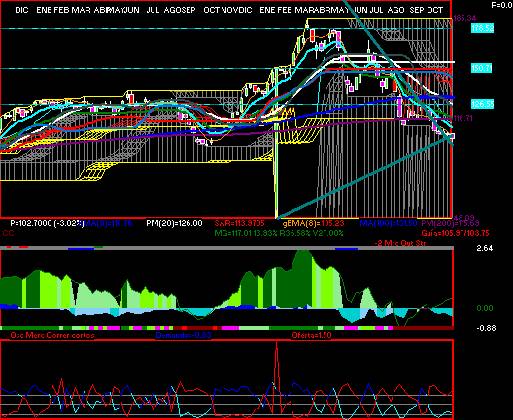Click the gEMA(8)=105.23 label
The height and width of the screenshot is (420, 513).
[x=313, y=223]
